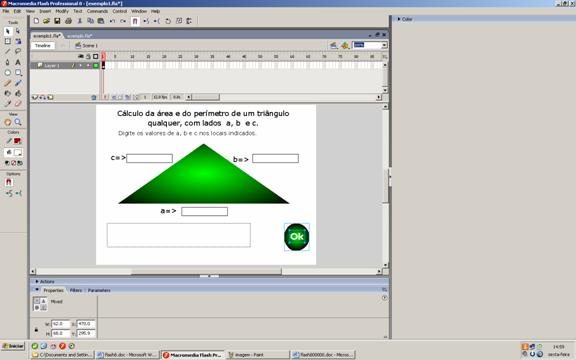Image resolution: width=576 pixels, height=360 pixels.
Task: Select the Oval tool
Action: click(7, 73)
